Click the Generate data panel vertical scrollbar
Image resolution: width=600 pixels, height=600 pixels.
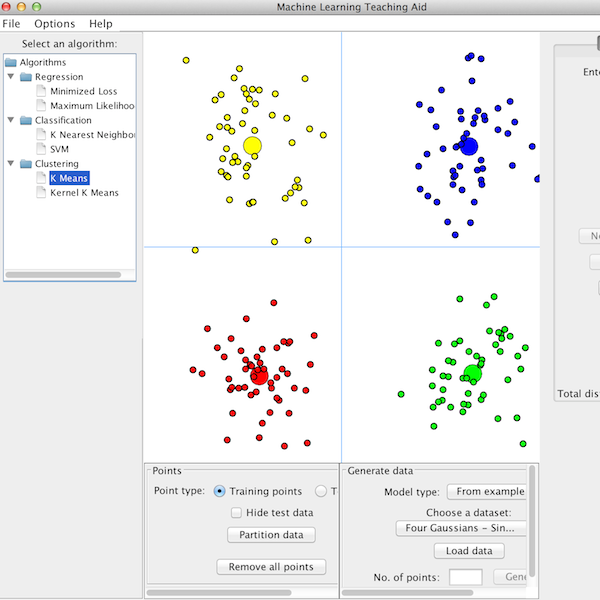[x=532, y=521]
